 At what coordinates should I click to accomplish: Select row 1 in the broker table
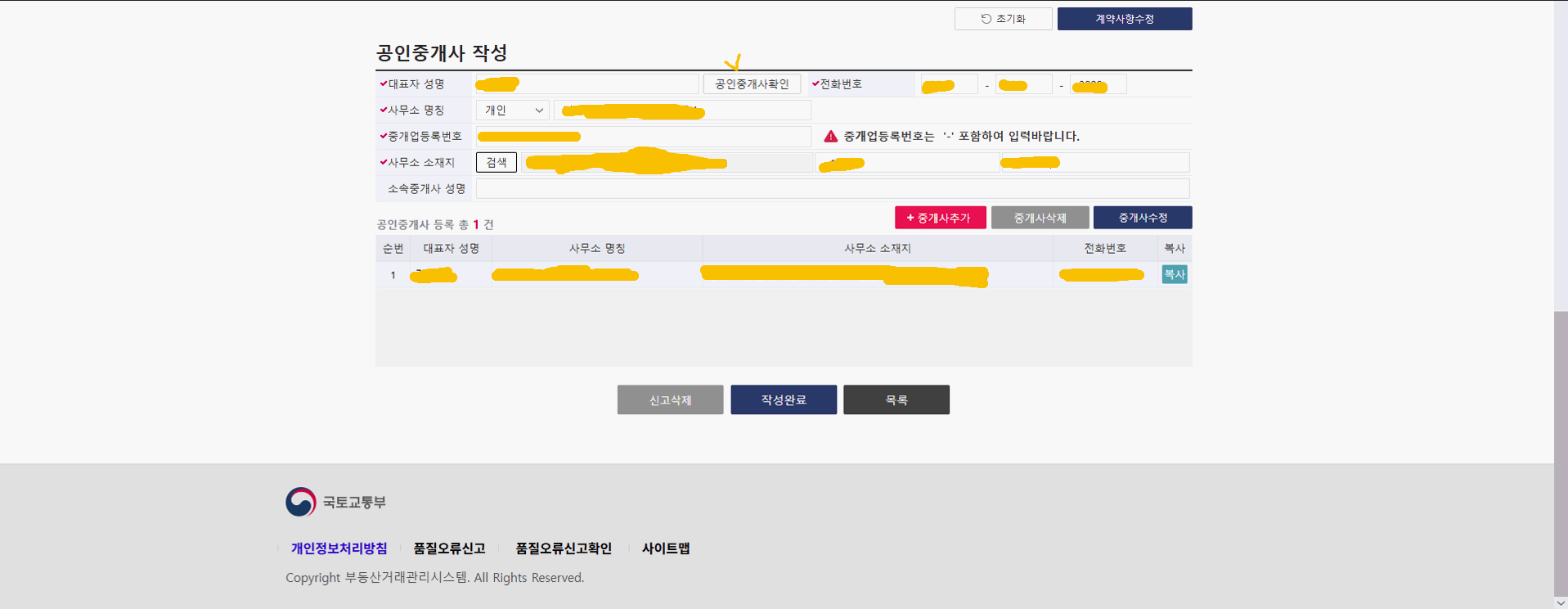point(784,275)
